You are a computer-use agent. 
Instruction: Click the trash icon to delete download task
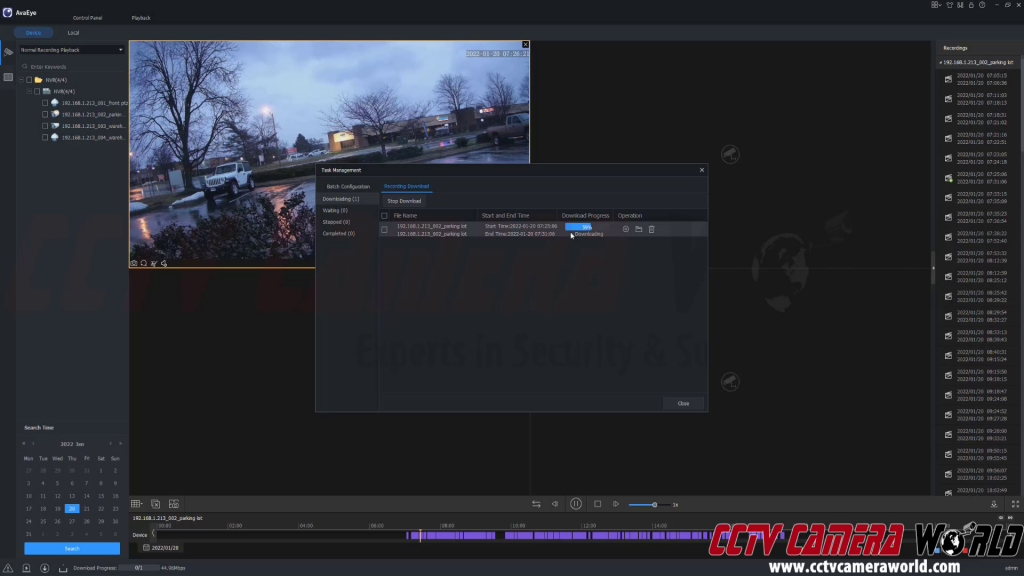pyautogui.click(x=651, y=229)
